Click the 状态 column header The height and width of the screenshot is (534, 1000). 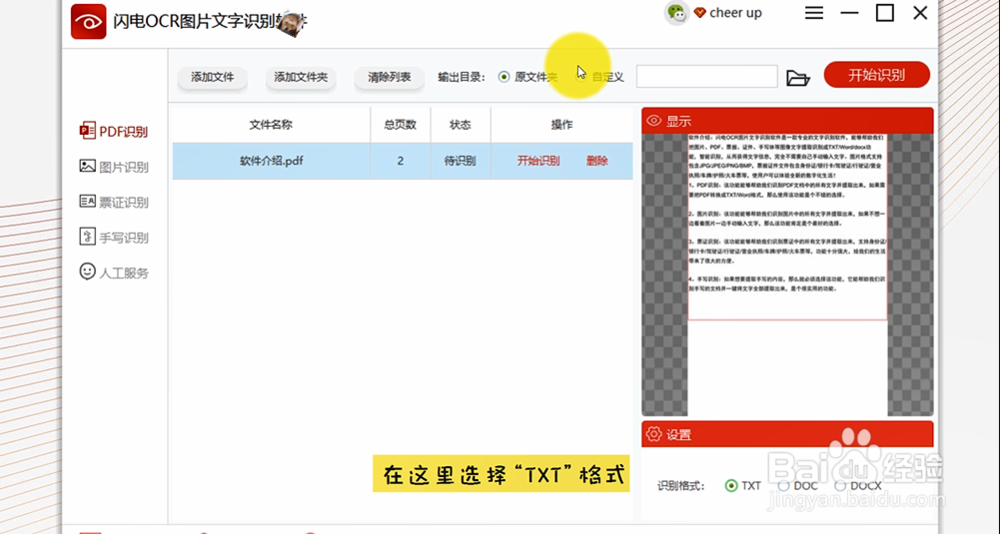coord(460,125)
